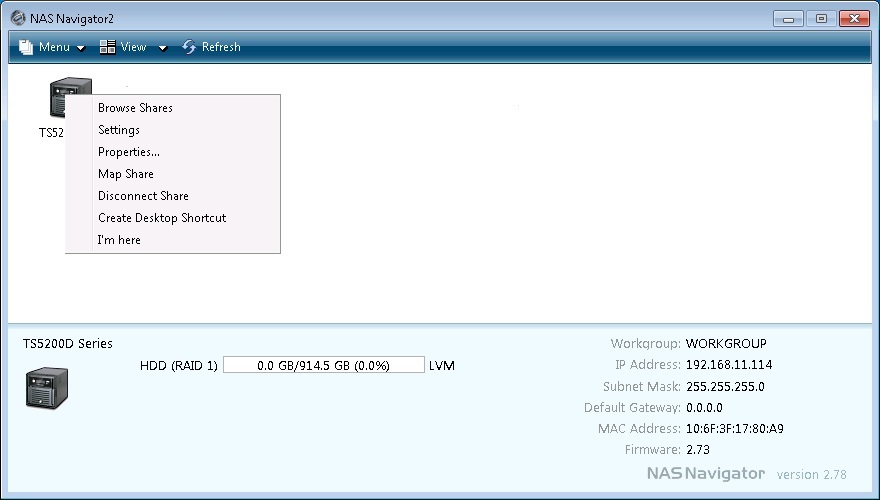Open Properties... from context menu
Viewport: 880px width, 500px height.
(x=173, y=152)
